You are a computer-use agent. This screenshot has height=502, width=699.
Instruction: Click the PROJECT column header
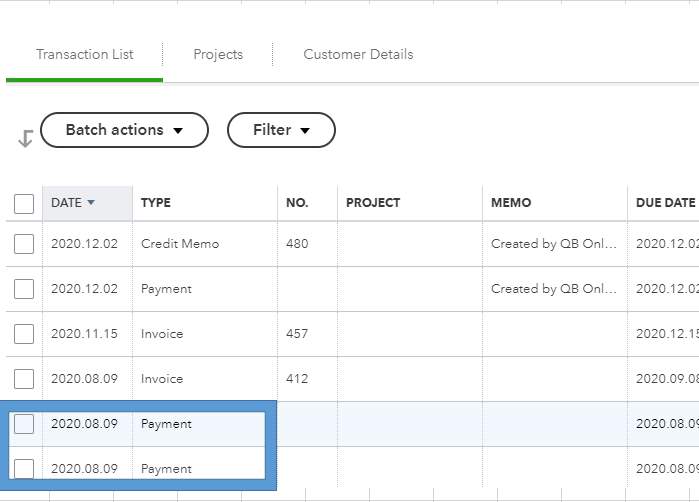coord(373,203)
